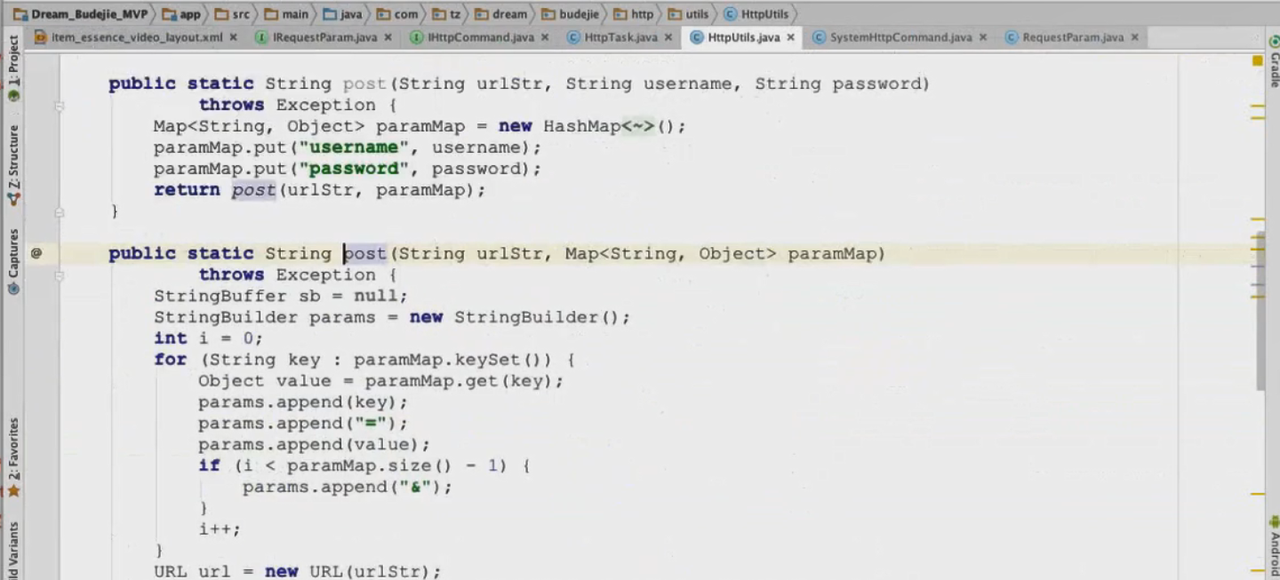Image resolution: width=1280 pixels, height=580 pixels.
Task: Click the app breadcrumb folder
Action: tap(183, 14)
